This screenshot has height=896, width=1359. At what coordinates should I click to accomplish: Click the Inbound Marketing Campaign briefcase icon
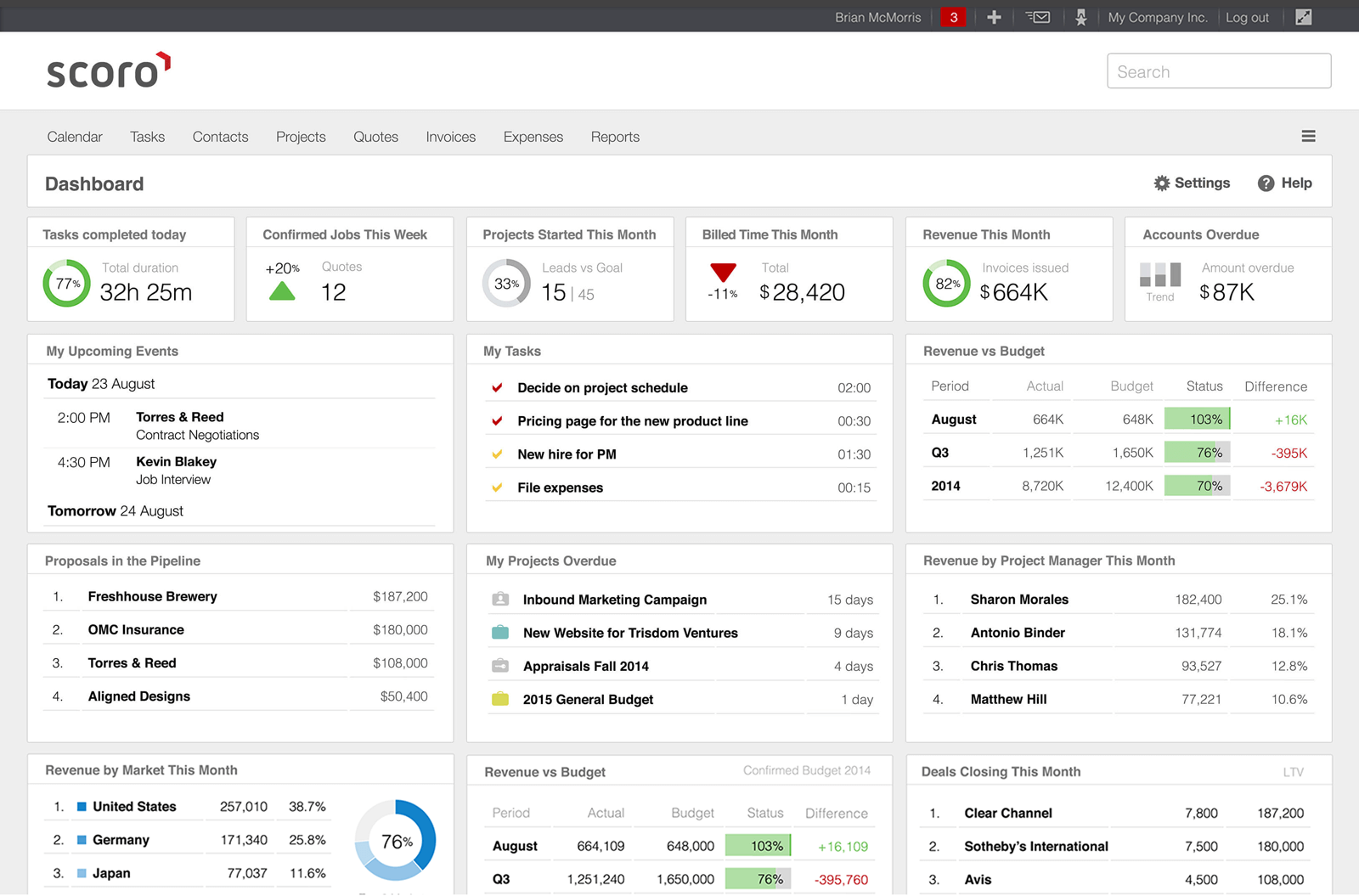[x=500, y=599]
